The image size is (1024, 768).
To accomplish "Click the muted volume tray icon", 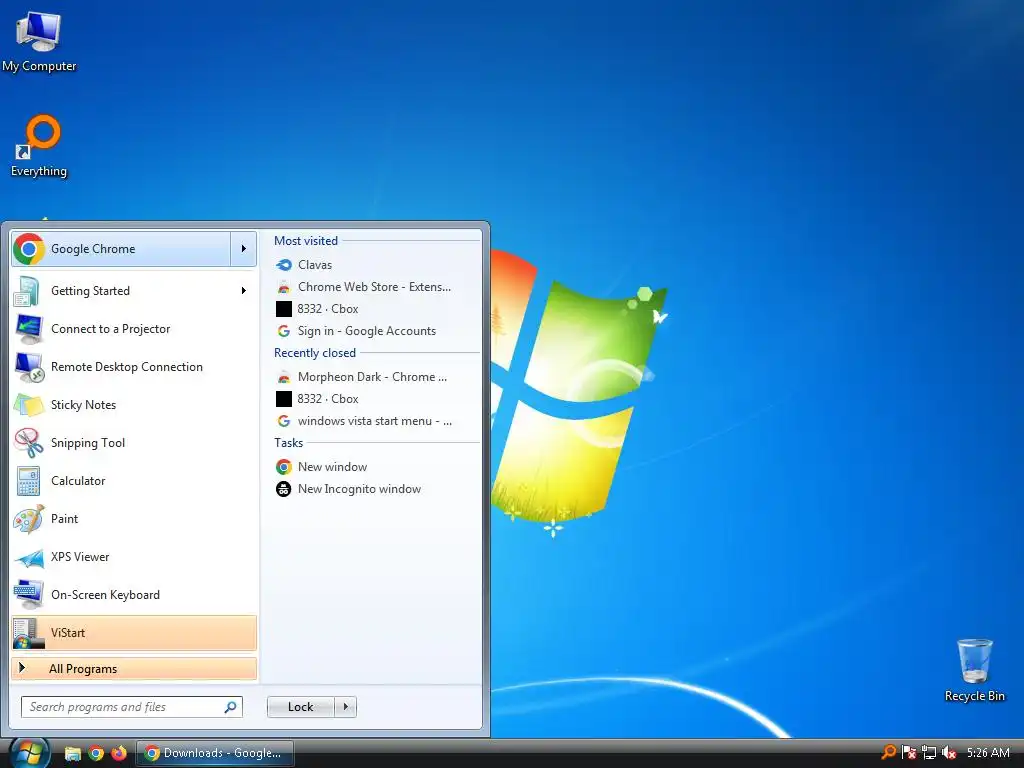I will tap(949, 752).
